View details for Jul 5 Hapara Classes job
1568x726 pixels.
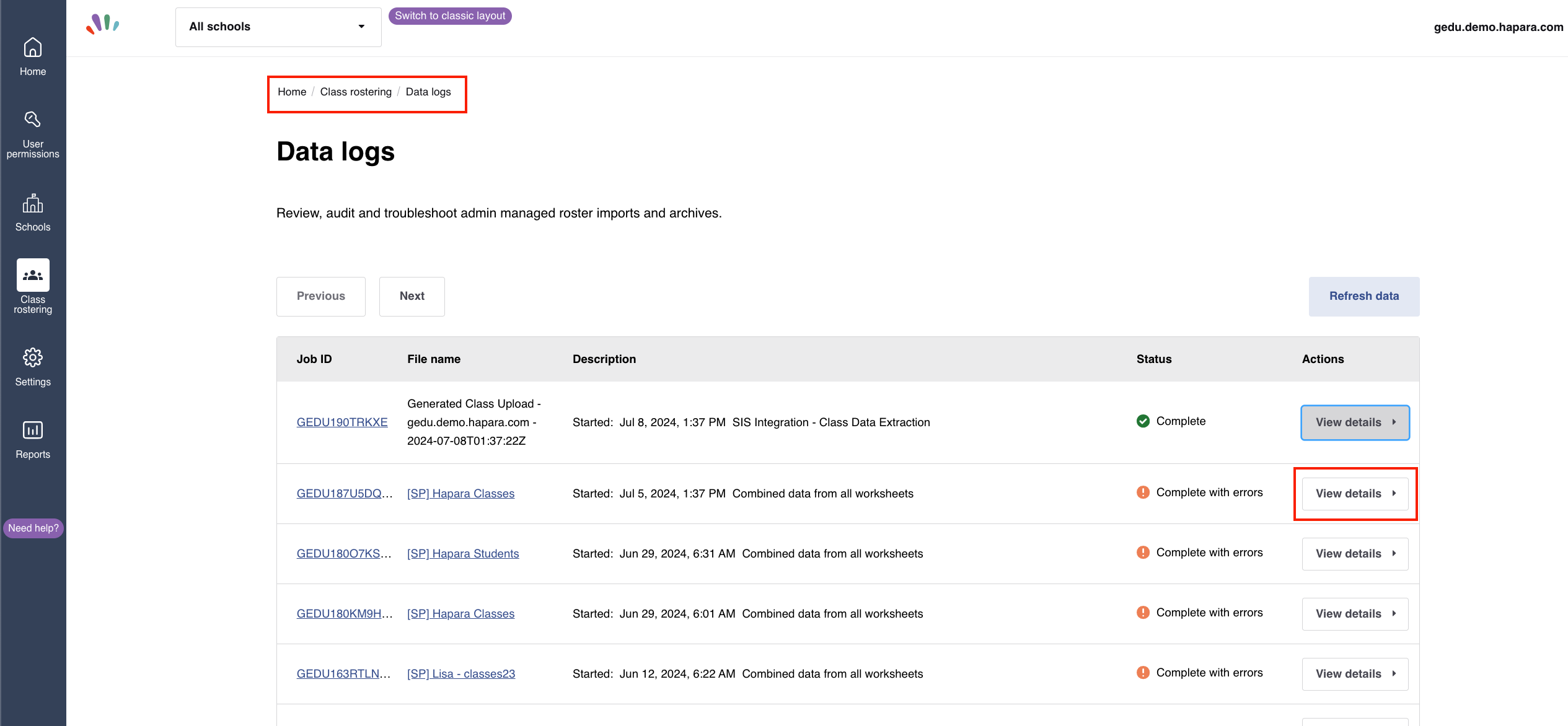tap(1355, 494)
